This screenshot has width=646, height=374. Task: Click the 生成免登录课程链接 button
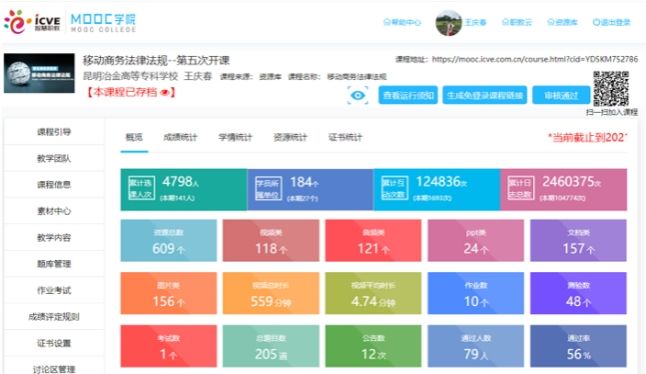click(x=485, y=96)
